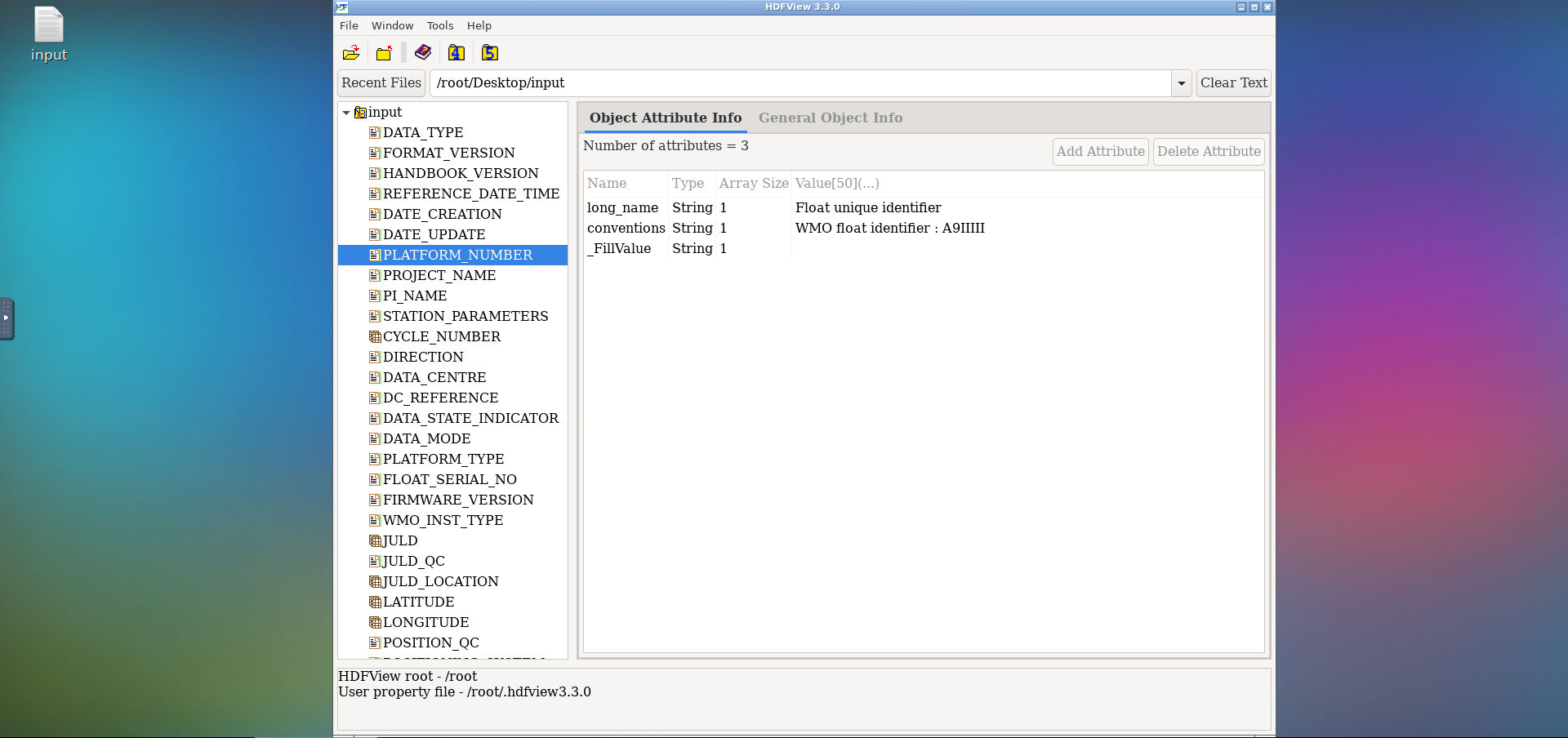Click the Recent Files button
Viewport: 1568px width, 738px height.
(381, 82)
